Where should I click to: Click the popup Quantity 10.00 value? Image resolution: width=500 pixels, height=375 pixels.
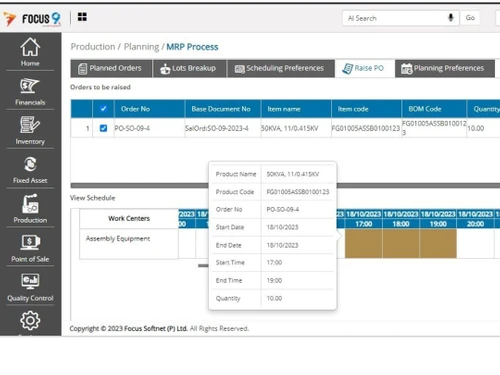tap(274, 298)
